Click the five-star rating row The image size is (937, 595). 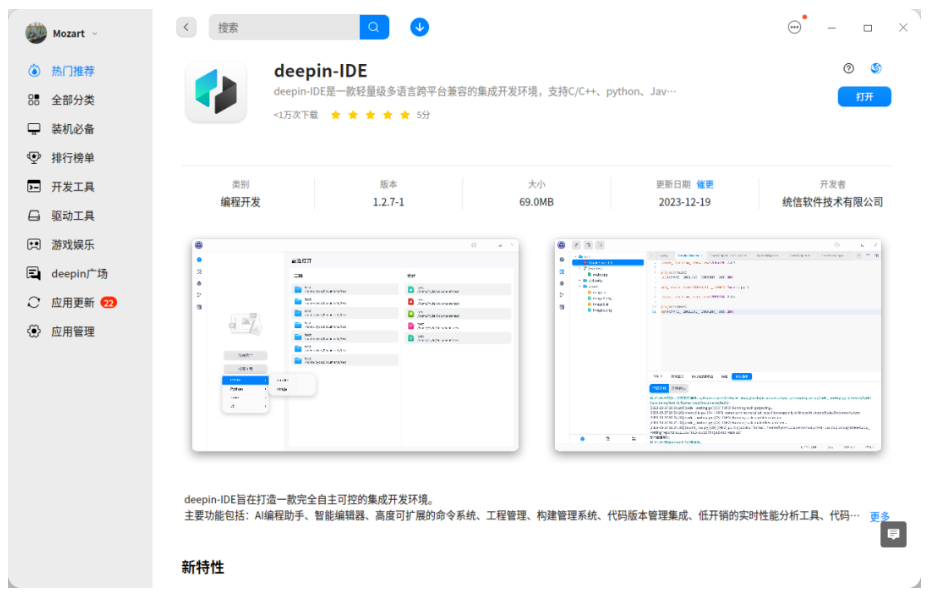(370, 115)
